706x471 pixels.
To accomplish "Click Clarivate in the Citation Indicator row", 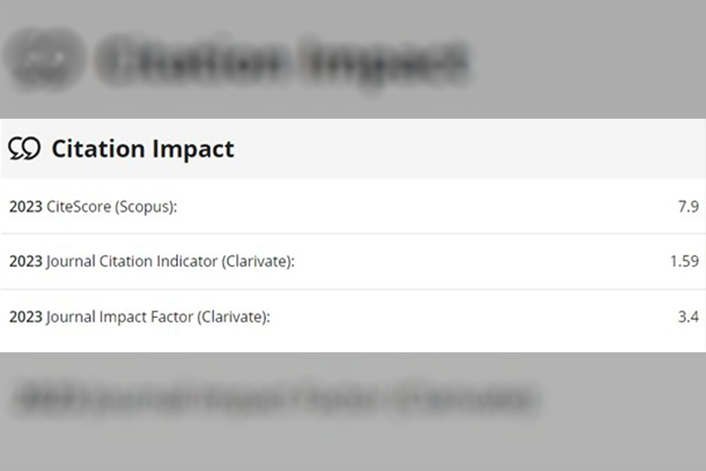I will [258, 262].
